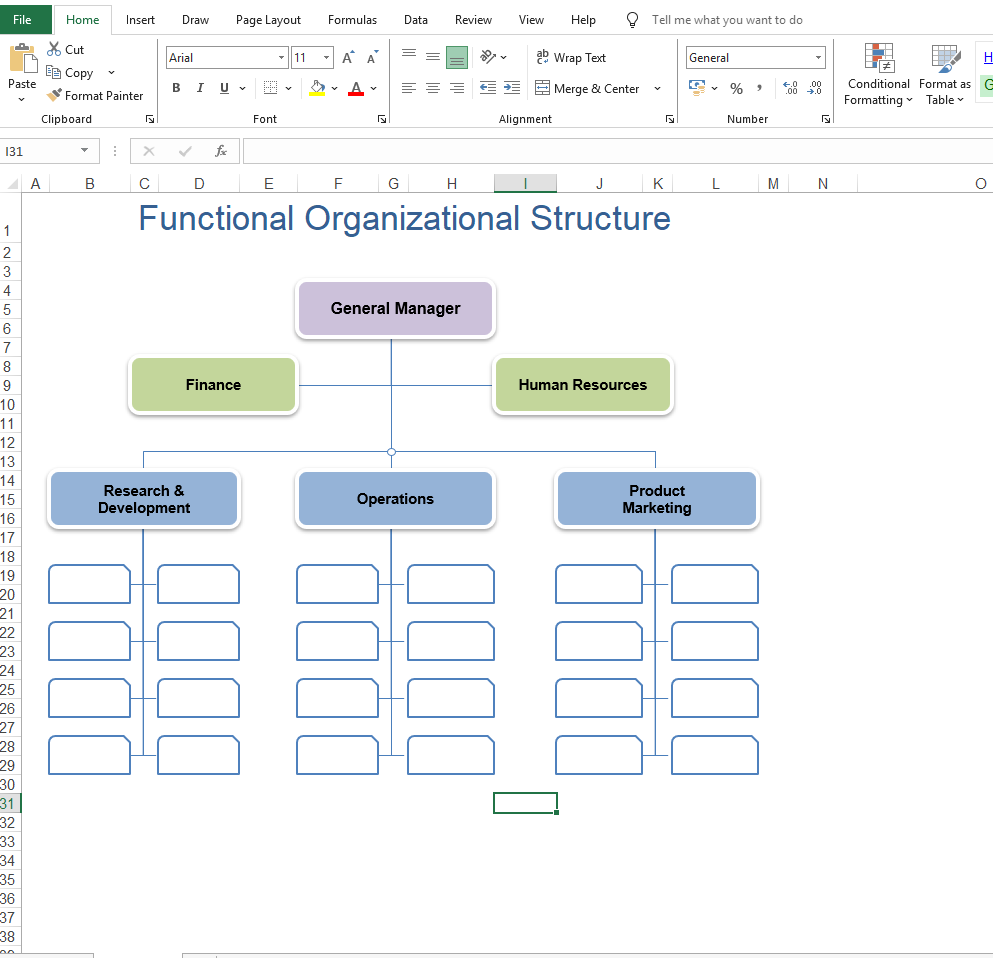The image size is (993, 958).
Task: Open the Clipboard dialog launcher
Action: pos(150,119)
